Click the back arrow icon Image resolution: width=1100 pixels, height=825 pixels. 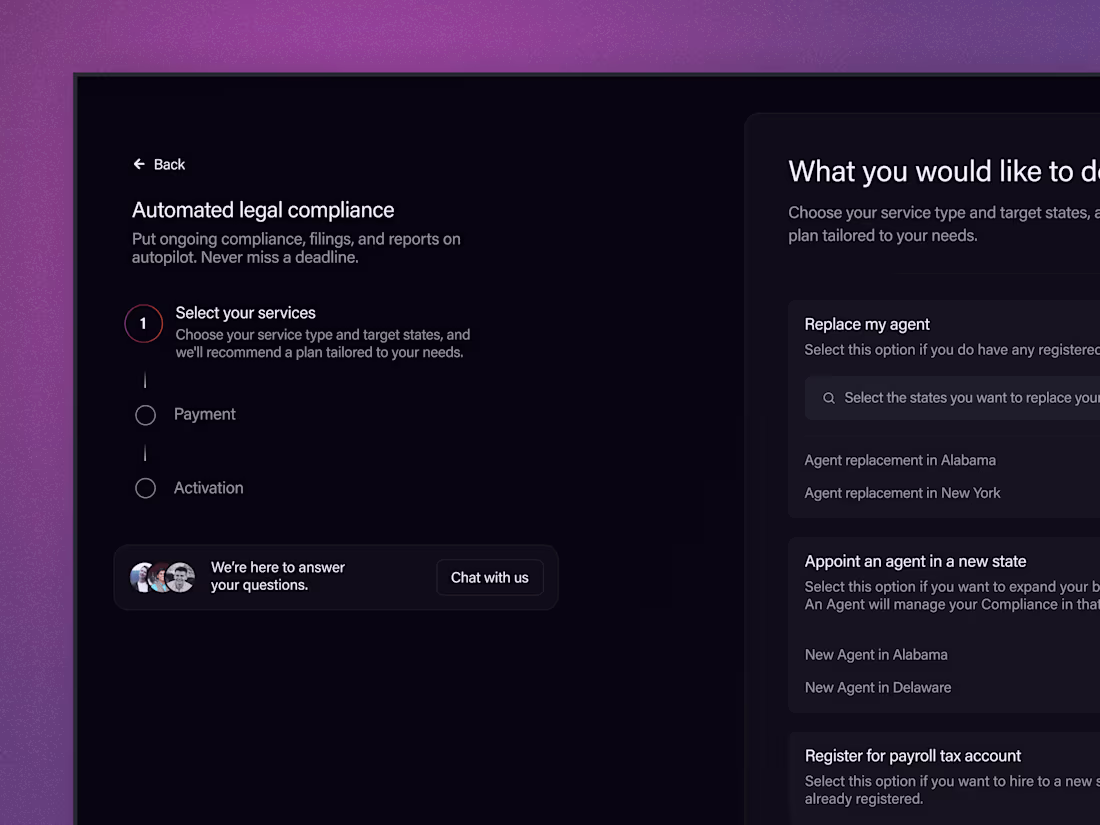(139, 164)
